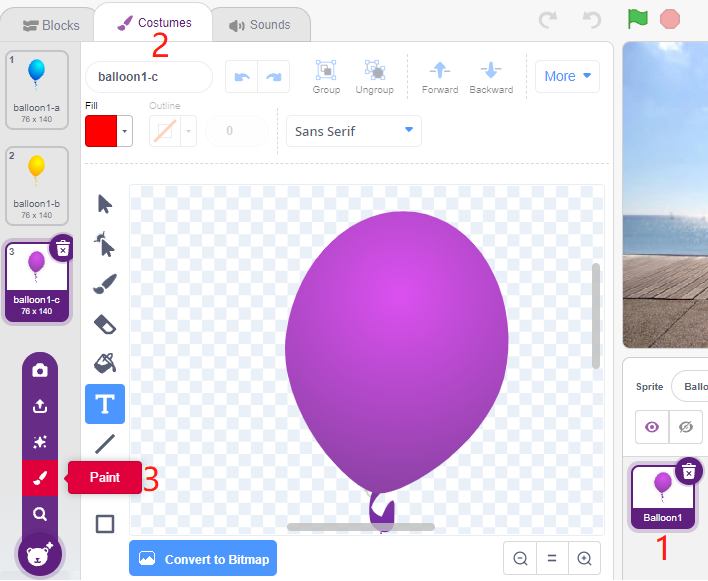Bring selection Forward
Screen dimensions: 708x581
(x=440, y=77)
